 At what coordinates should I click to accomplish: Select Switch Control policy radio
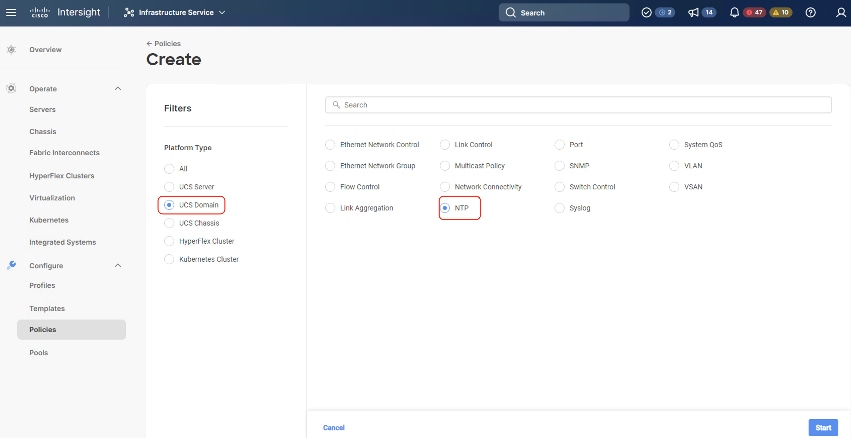click(560, 187)
